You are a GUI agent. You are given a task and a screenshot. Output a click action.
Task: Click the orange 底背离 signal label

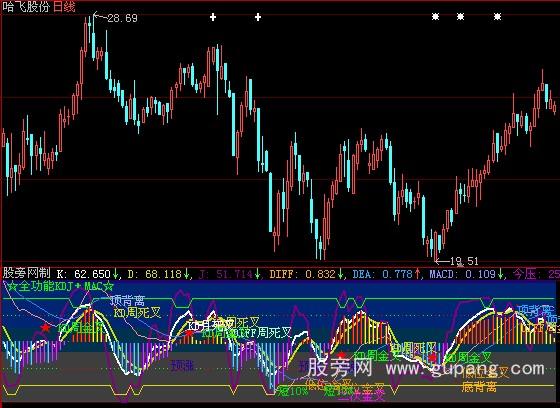click(x=479, y=386)
